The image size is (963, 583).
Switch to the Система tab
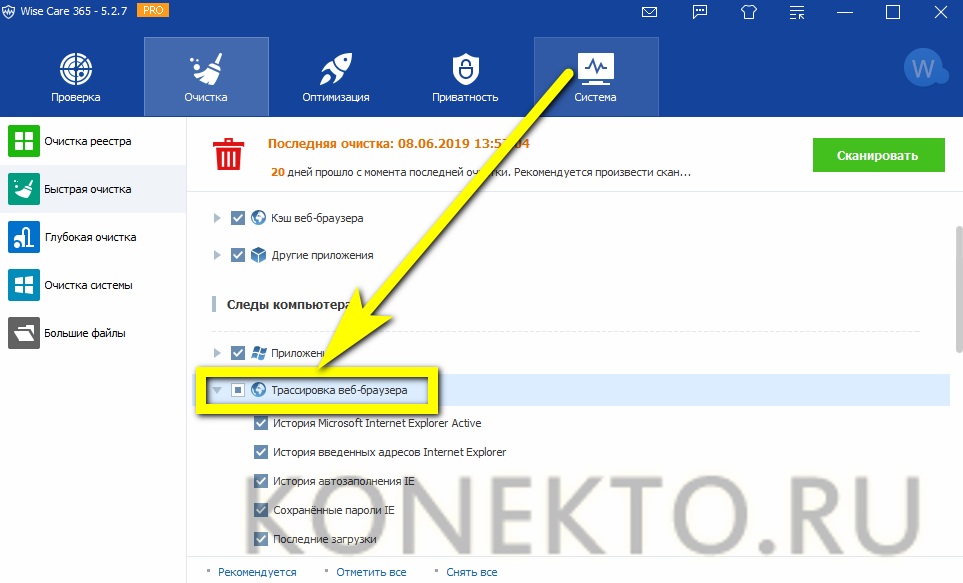(x=596, y=77)
